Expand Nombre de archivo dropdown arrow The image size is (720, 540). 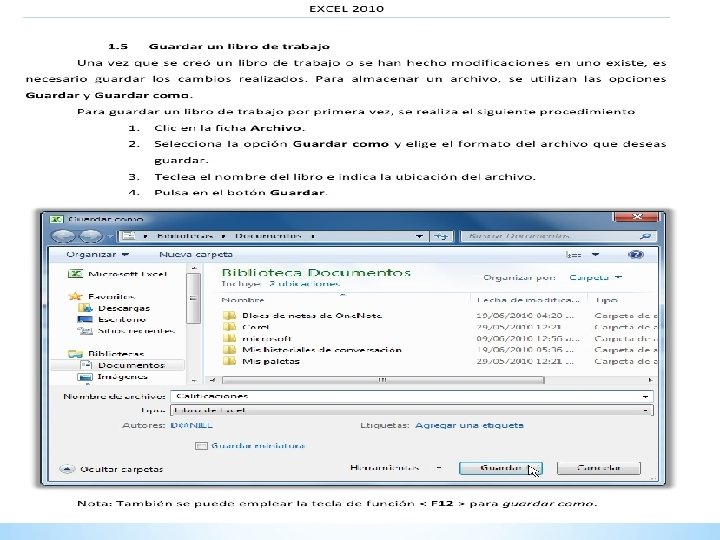[x=645, y=396]
